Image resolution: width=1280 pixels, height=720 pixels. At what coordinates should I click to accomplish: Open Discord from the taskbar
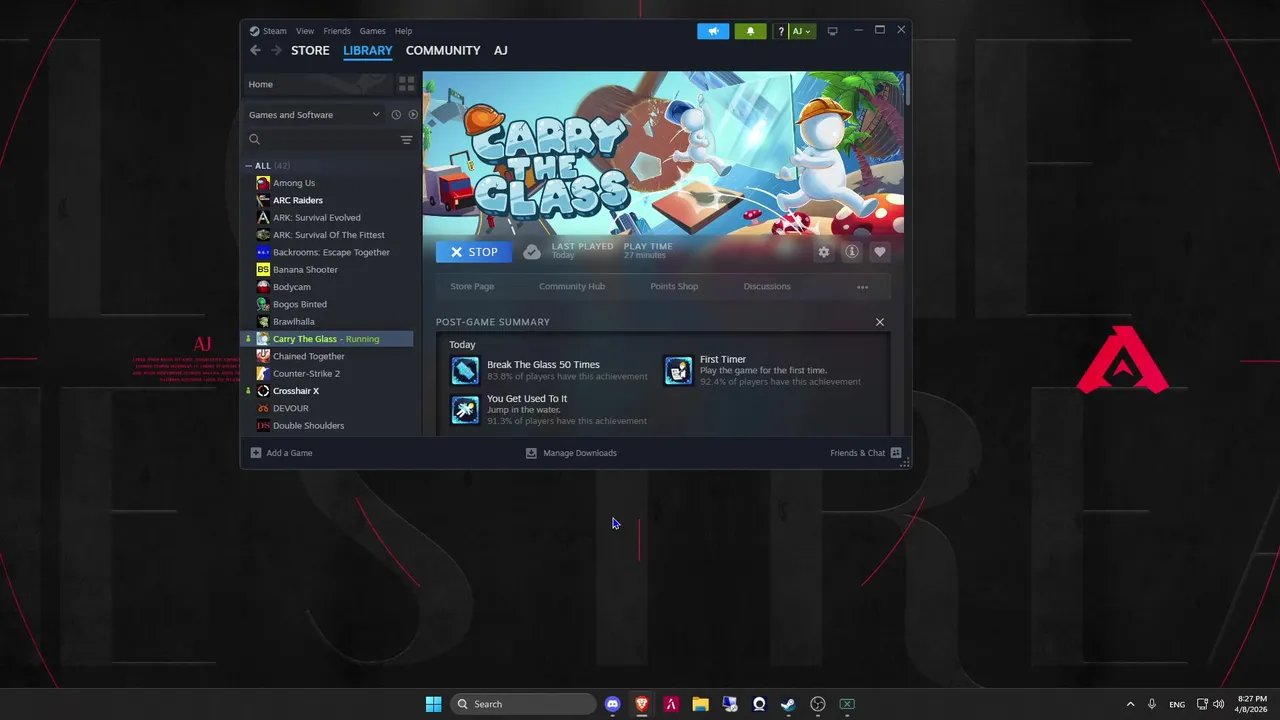[612, 704]
